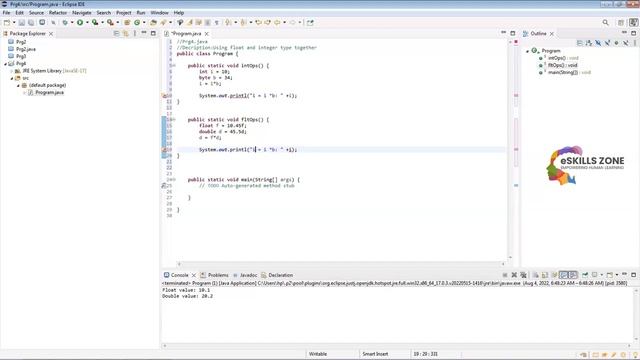Collapse the src folder node

pyautogui.click(x=11, y=78)
